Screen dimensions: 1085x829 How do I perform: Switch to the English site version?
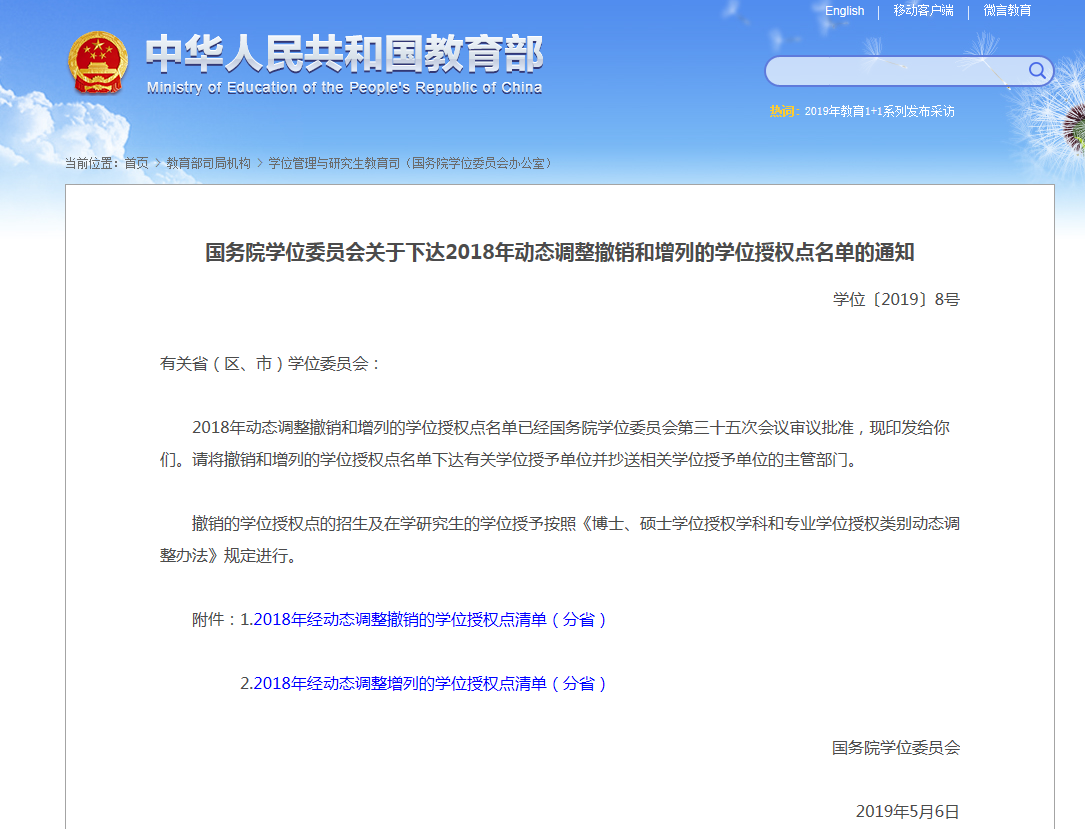844,11
